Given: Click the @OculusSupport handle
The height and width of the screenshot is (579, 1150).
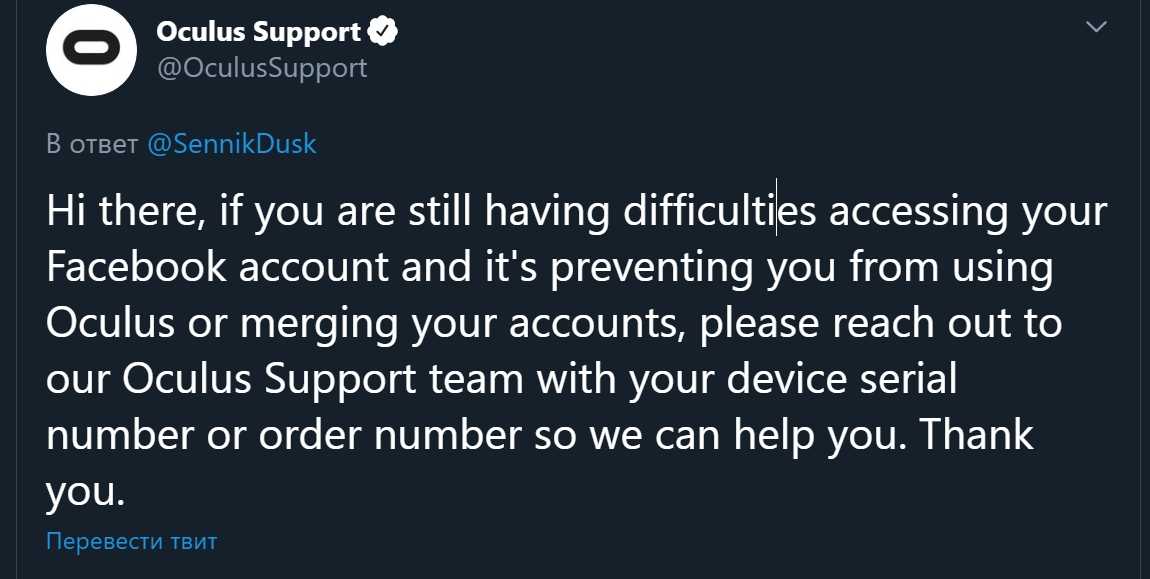Looking at the screenshot, I should tap(262, 68).
